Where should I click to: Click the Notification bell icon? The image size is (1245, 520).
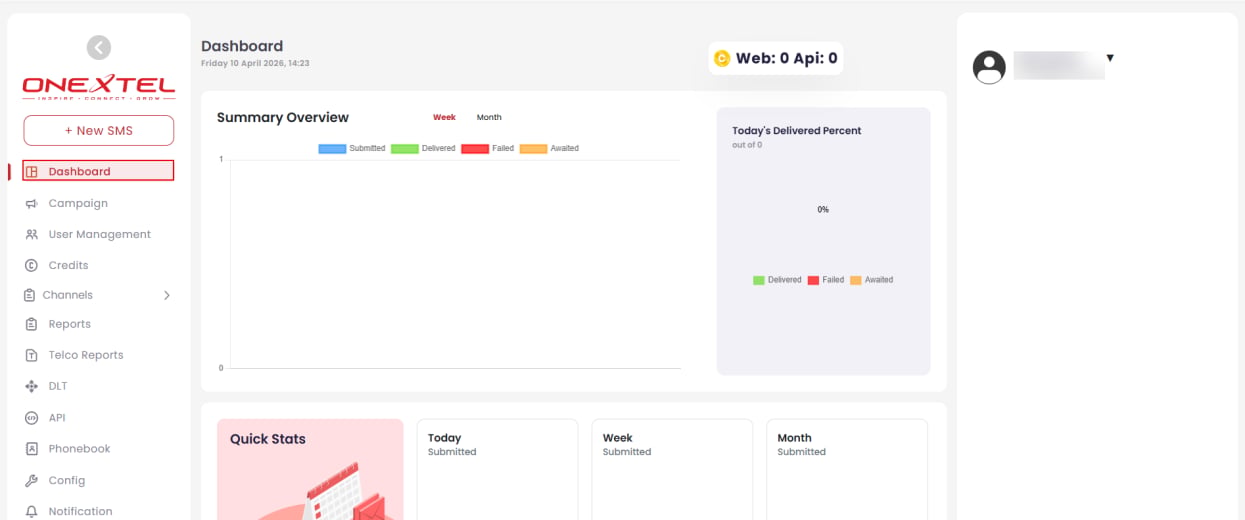click(x=32, y=511)
